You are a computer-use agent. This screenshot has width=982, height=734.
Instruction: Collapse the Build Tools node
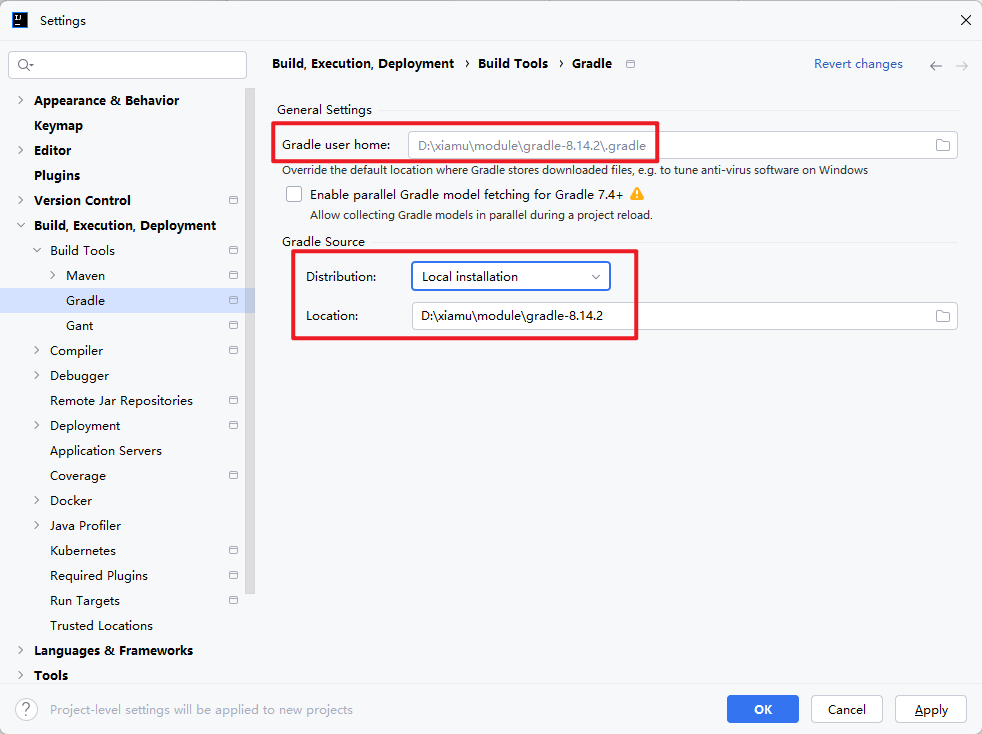(x=37, y=251)
